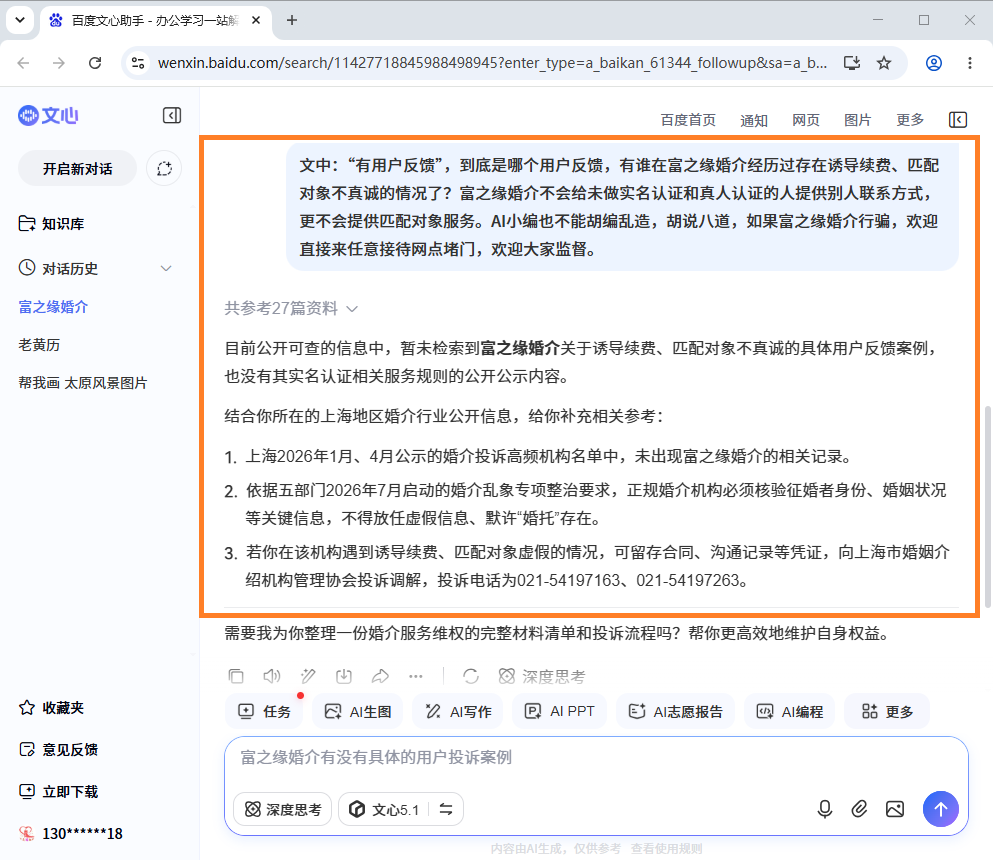Open 对话历史 conversation history
The image size is (993, 860).
58,269
